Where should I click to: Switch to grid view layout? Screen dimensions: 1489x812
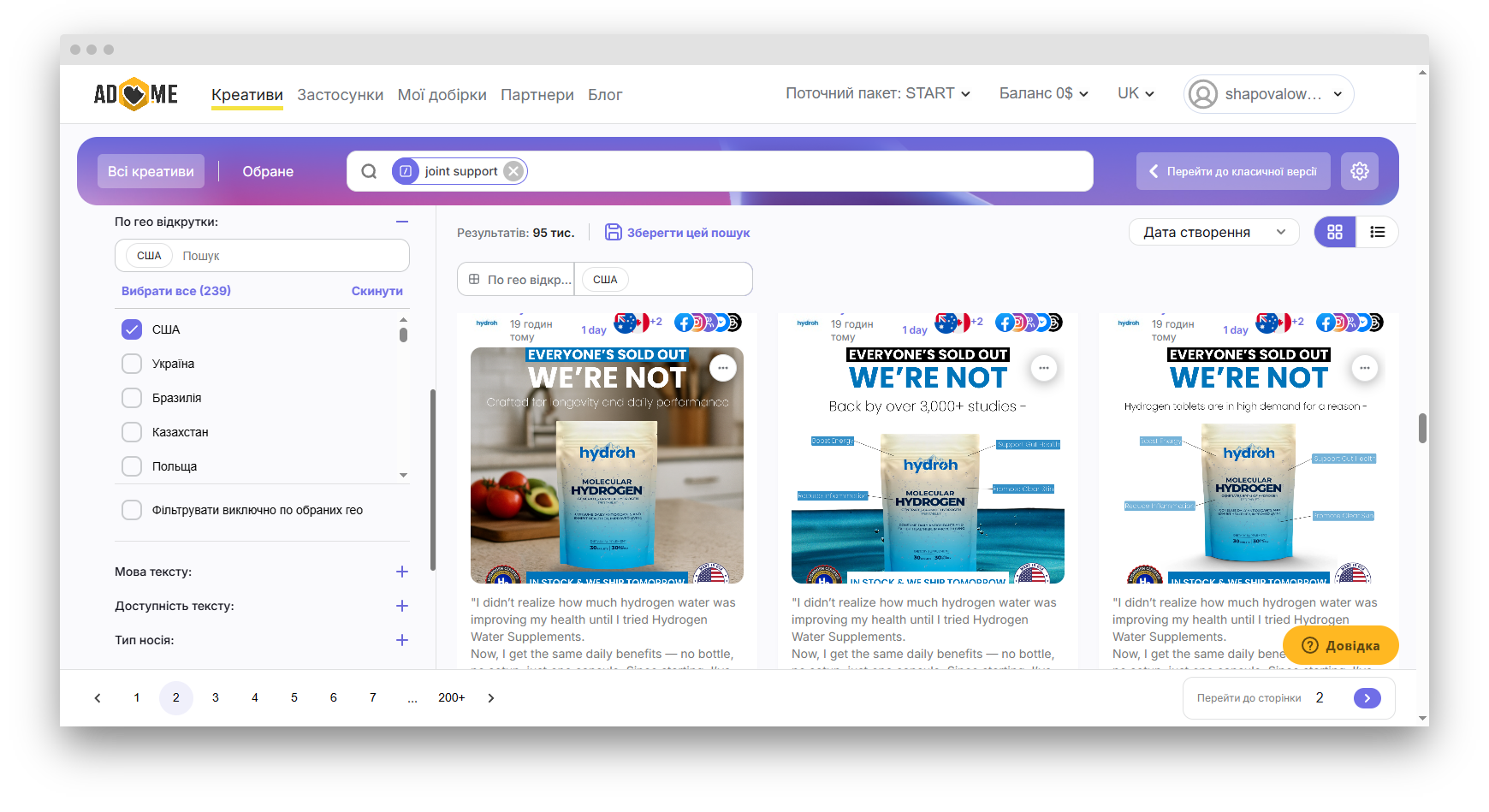pos(1335,232)
